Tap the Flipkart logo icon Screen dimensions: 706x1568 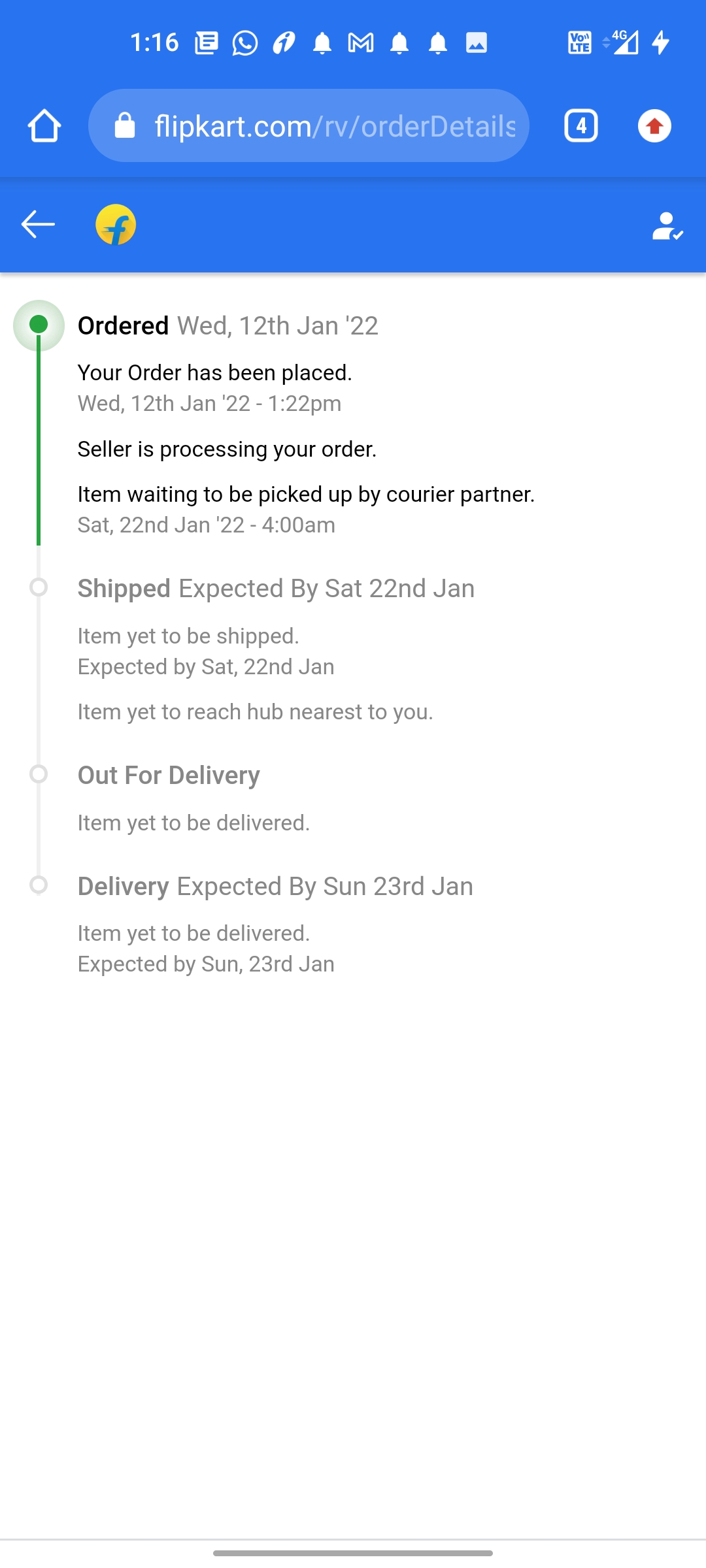[116, 225]
